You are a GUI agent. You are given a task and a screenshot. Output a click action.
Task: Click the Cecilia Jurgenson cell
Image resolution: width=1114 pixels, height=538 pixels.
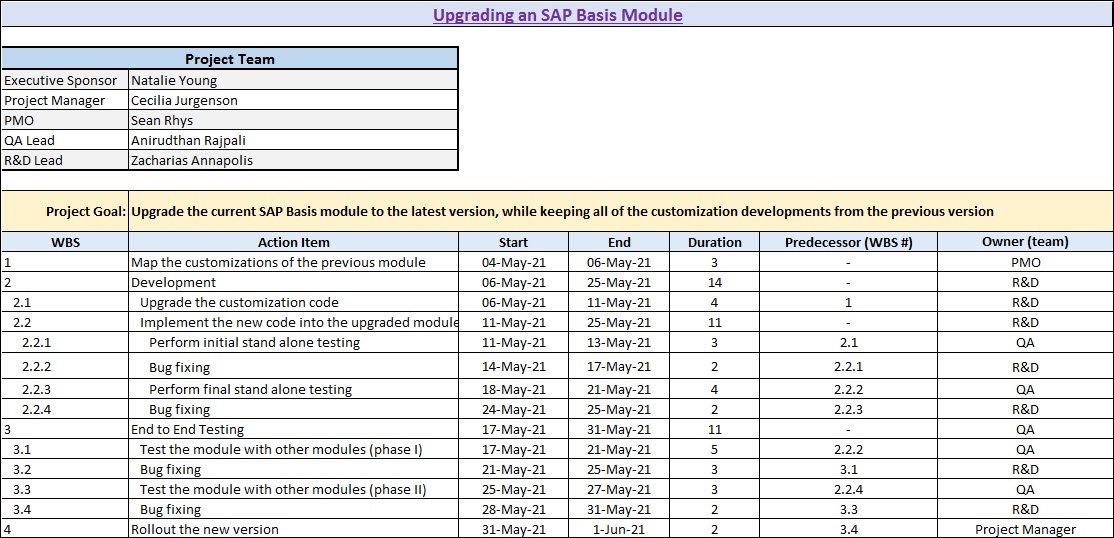coord(293,100)
